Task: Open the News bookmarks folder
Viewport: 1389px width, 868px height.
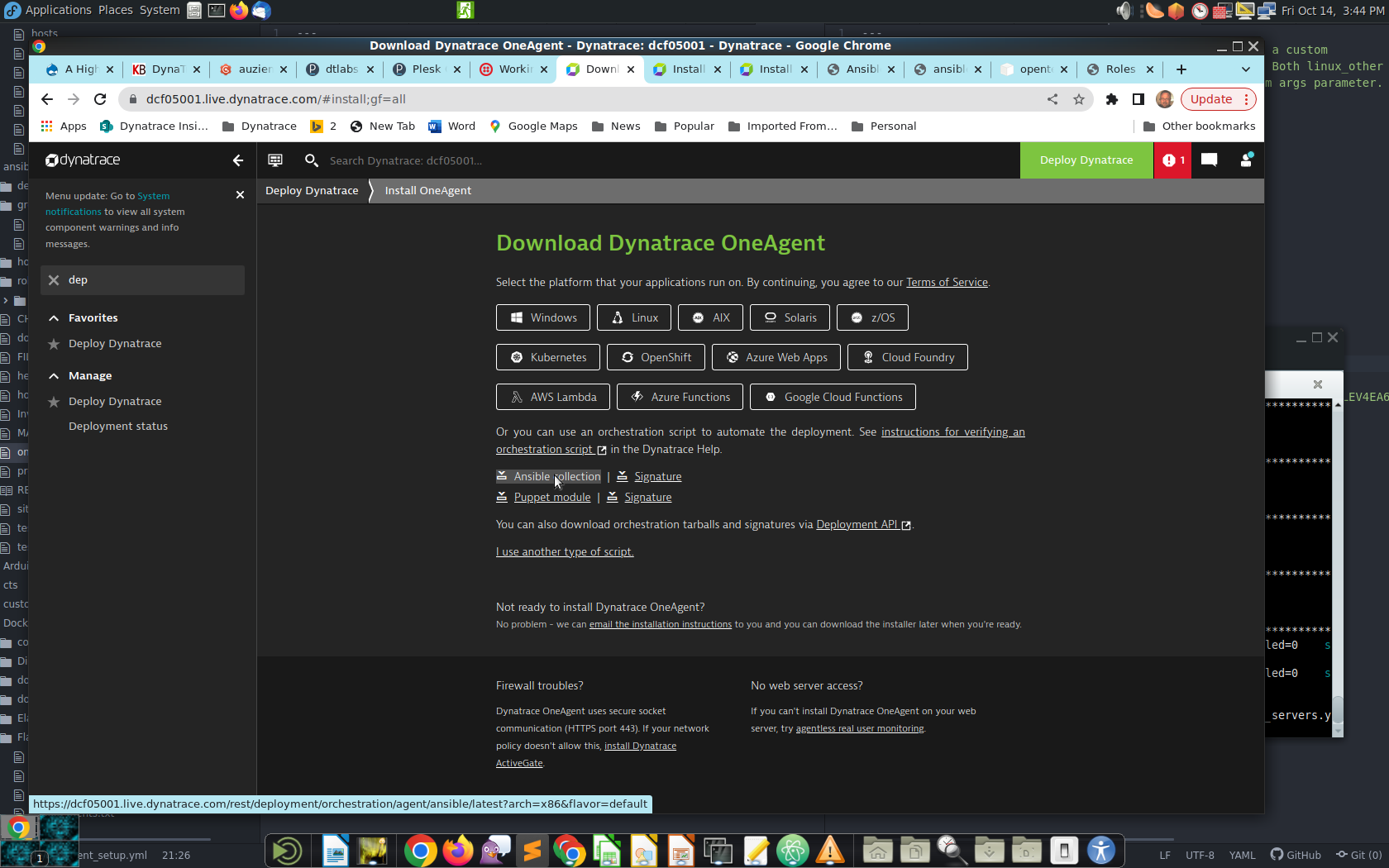Action: (616, 126)
